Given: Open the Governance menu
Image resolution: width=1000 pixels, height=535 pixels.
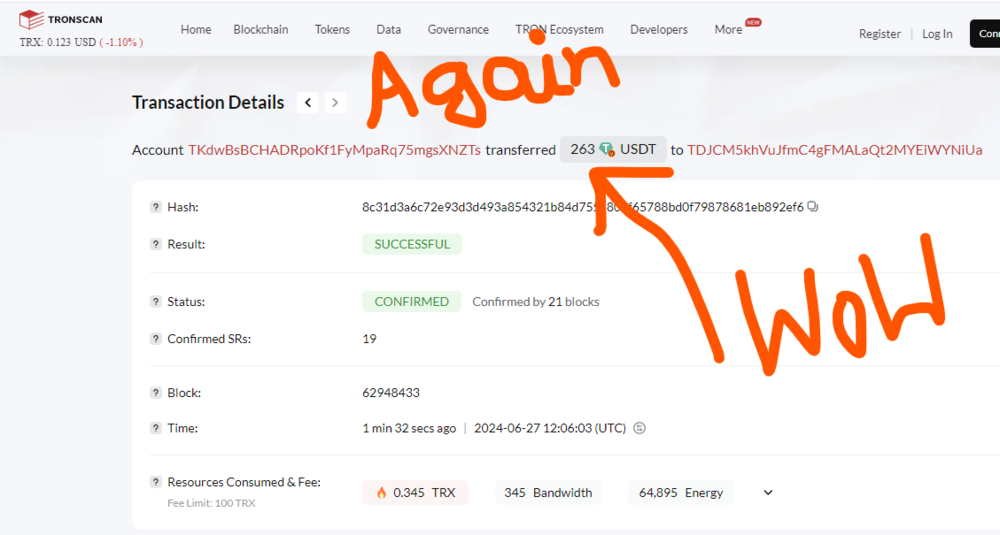Looking at the screenshot, I should point(458,29).
